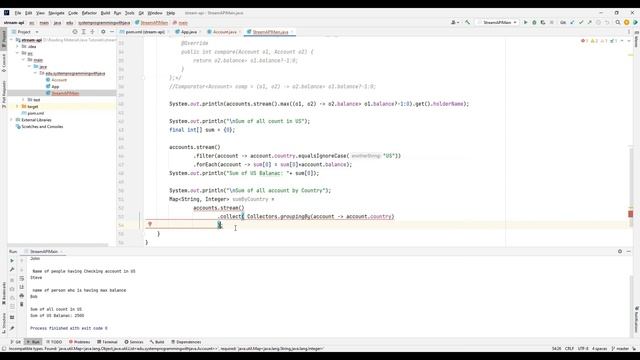Click the pin icon in Run panel
The image size is (640, 360).
point(12,328)
